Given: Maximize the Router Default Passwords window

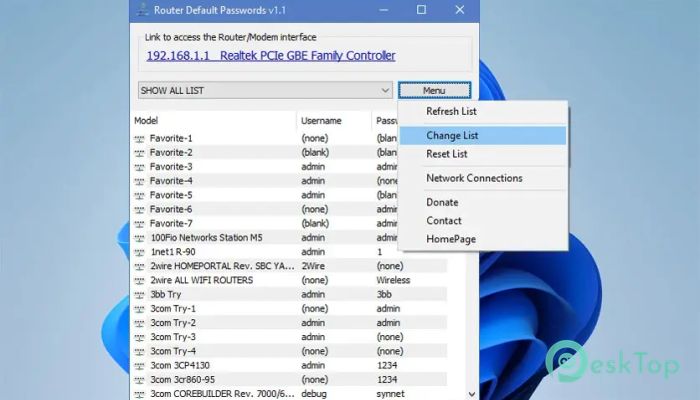Looking at the screenshot, I should tap(421, 9).
